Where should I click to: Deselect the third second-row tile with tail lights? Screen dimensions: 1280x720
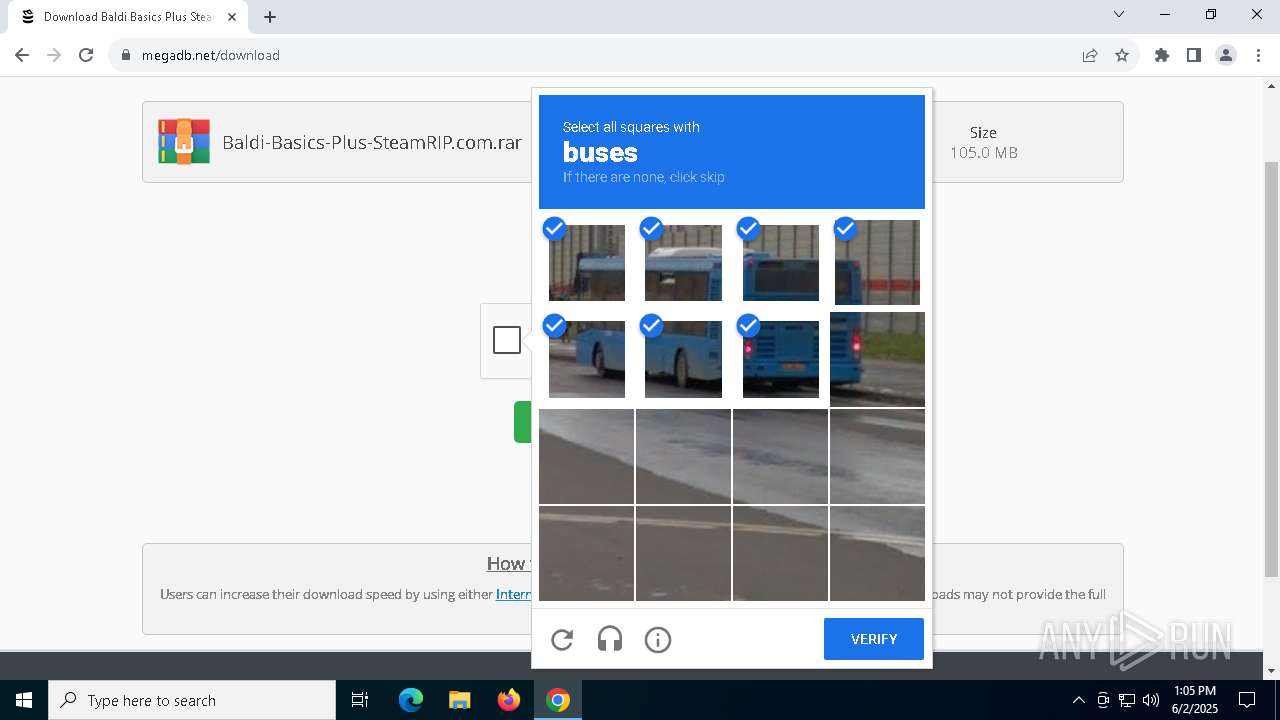point(781,359)
